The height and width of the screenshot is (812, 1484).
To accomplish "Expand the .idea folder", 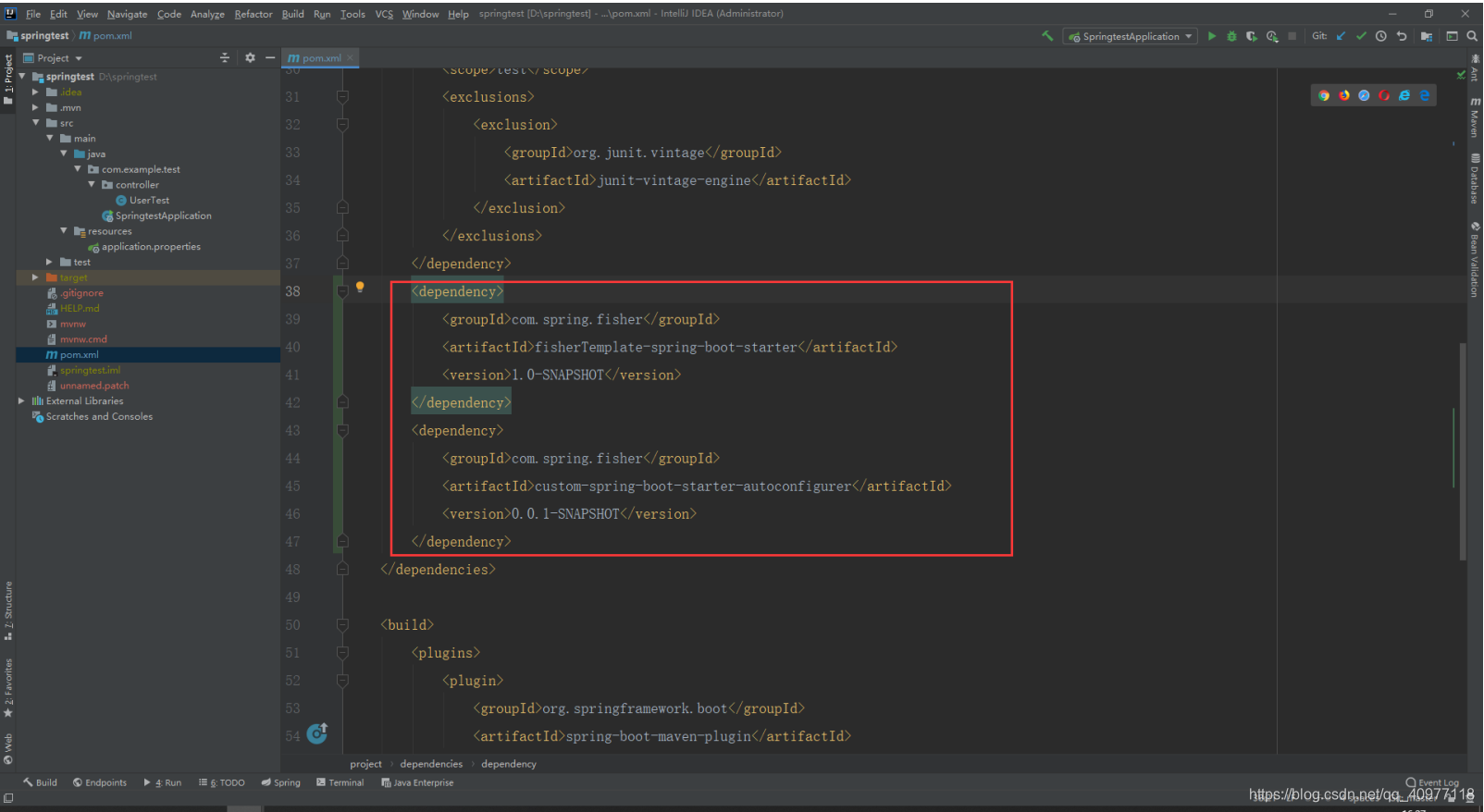I will [36, 92].
